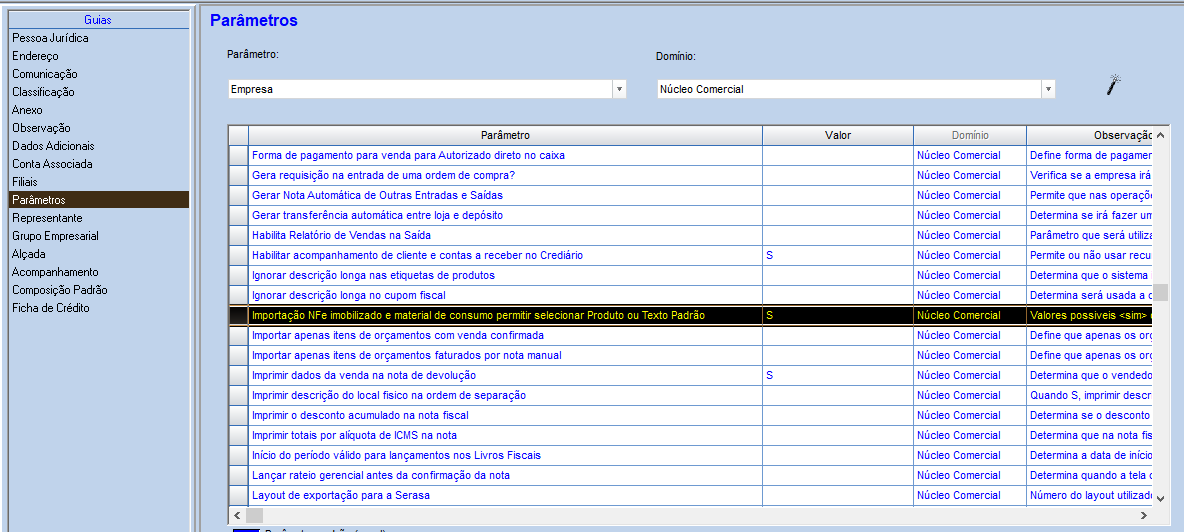Select row marker of highlighted Importação NFe row

click(x=239, y=315)
